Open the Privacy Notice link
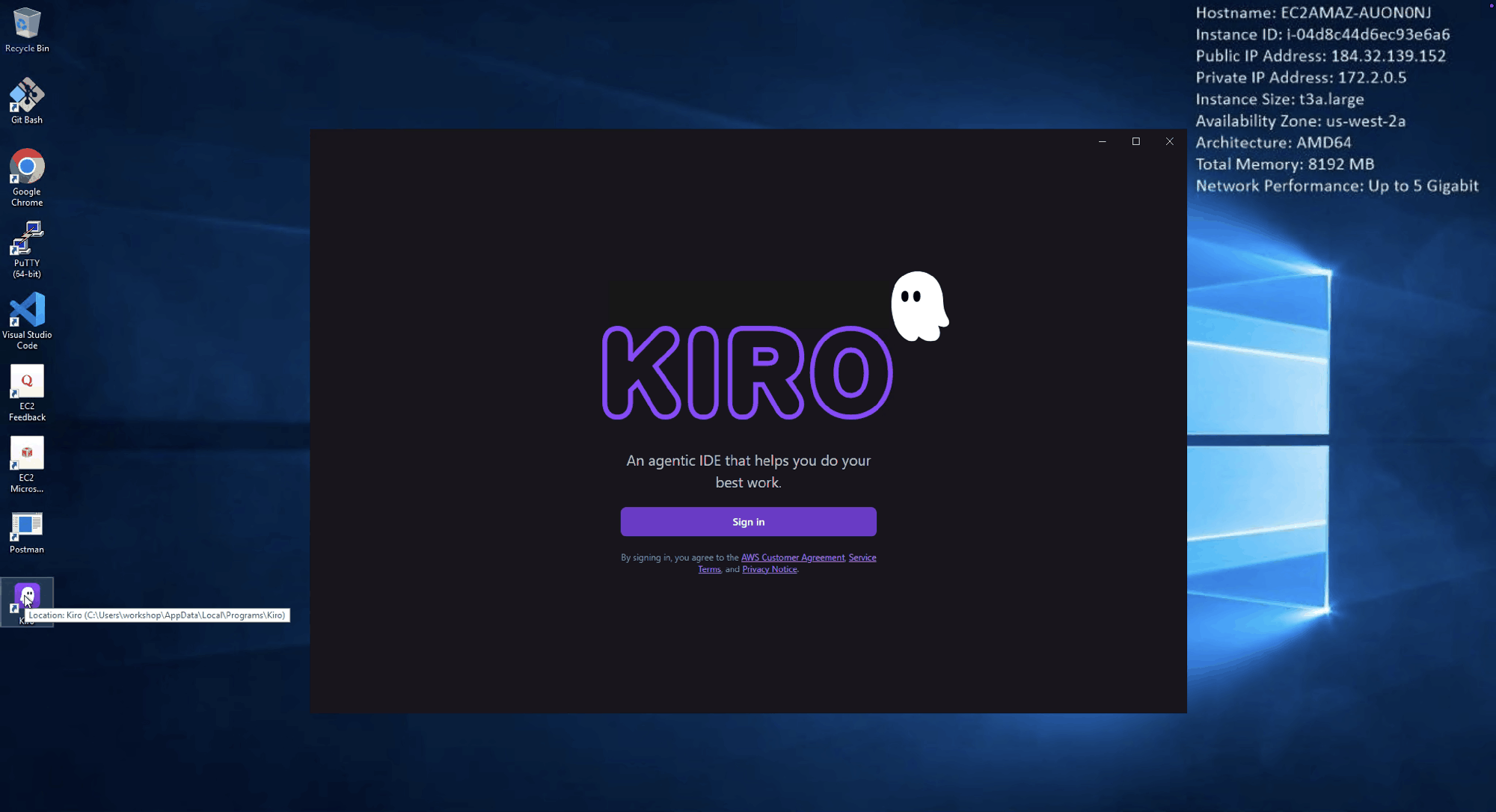Screen dimensions: 1496x812 click(x=769, y=570)
